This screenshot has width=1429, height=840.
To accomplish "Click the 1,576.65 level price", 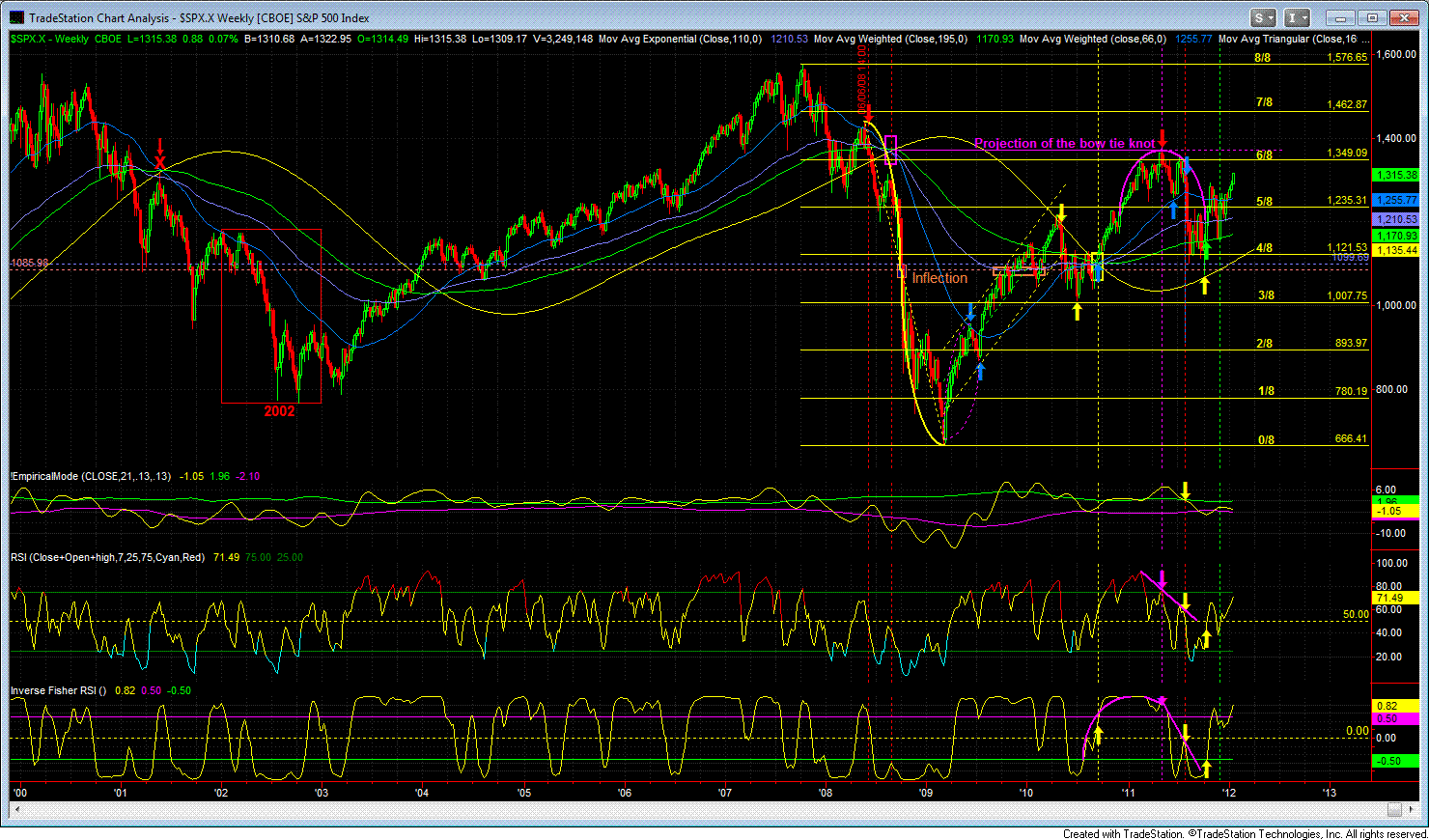I will tap(1348, 58).
